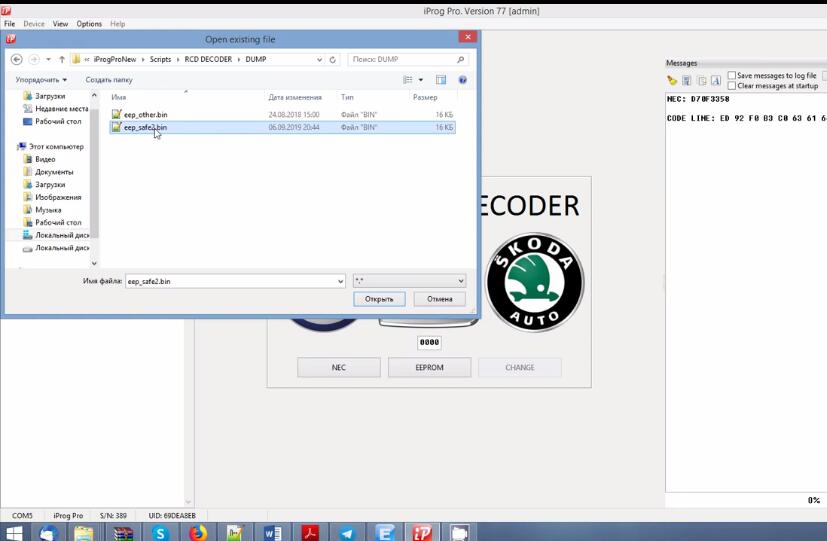Click the save messages icon in Messages toolbar

[686, 81]
